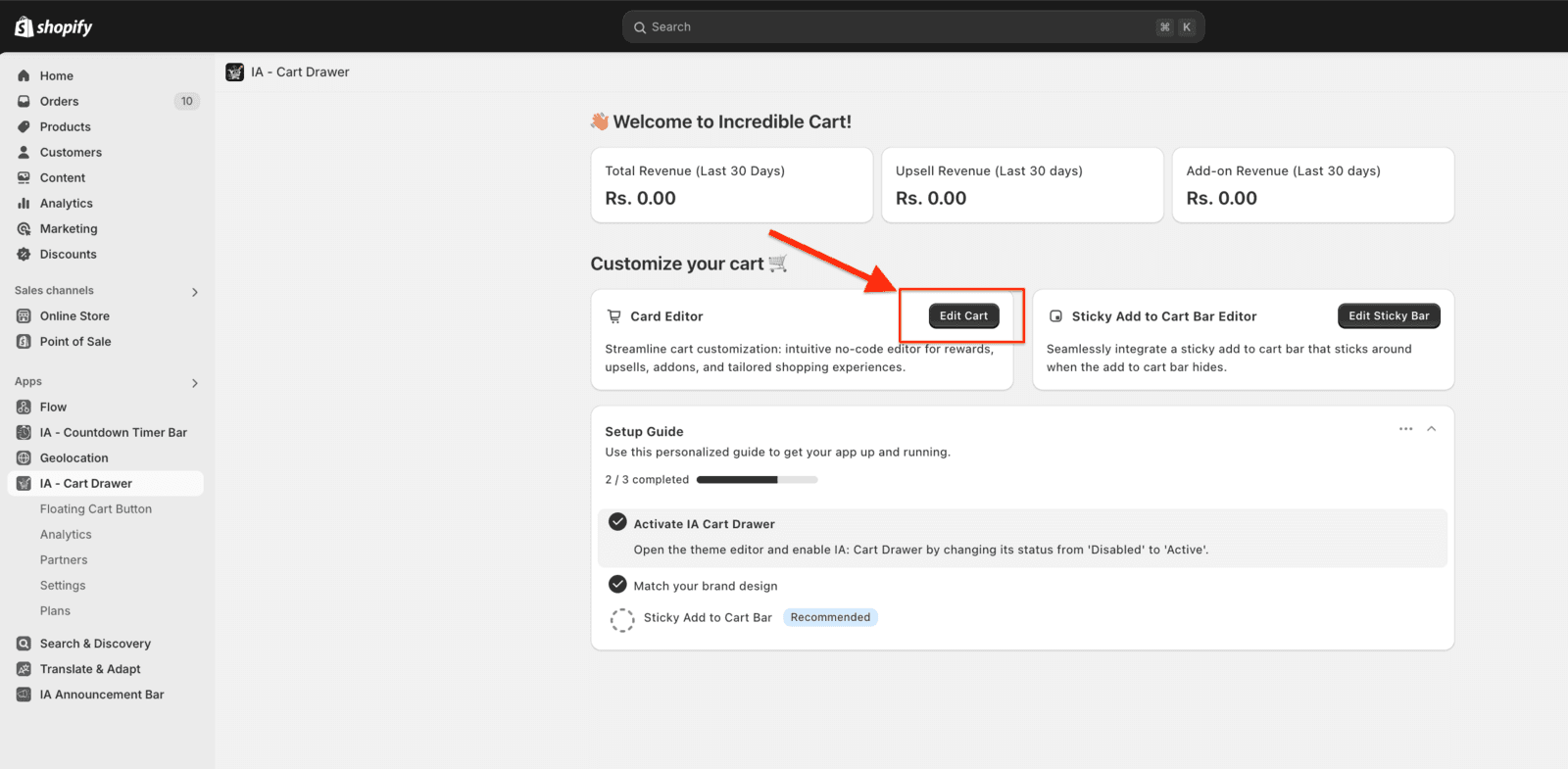Click the Analytics bar chart icon
This screenshot has height=769, width=1568.
(x=24, y=203)
